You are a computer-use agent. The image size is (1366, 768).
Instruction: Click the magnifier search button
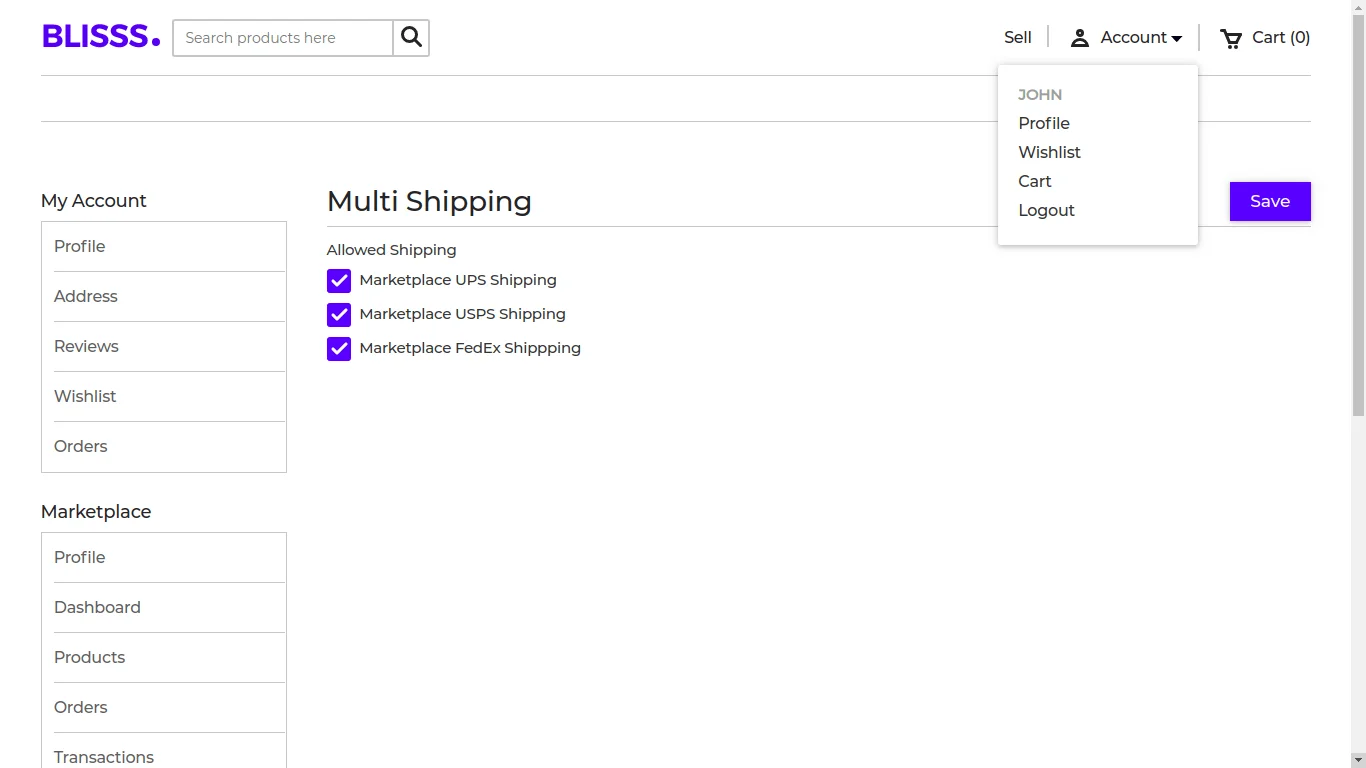coord(411,38)
